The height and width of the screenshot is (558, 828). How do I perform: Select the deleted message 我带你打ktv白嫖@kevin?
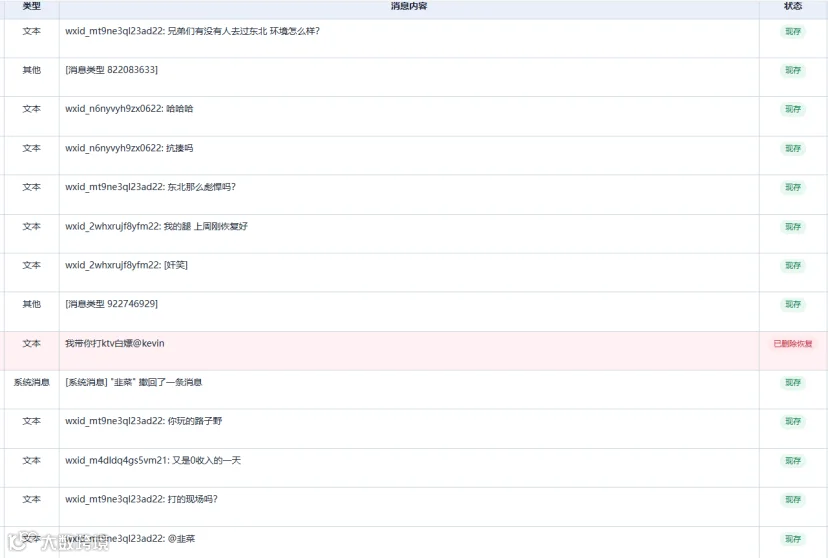click(115, 343)
